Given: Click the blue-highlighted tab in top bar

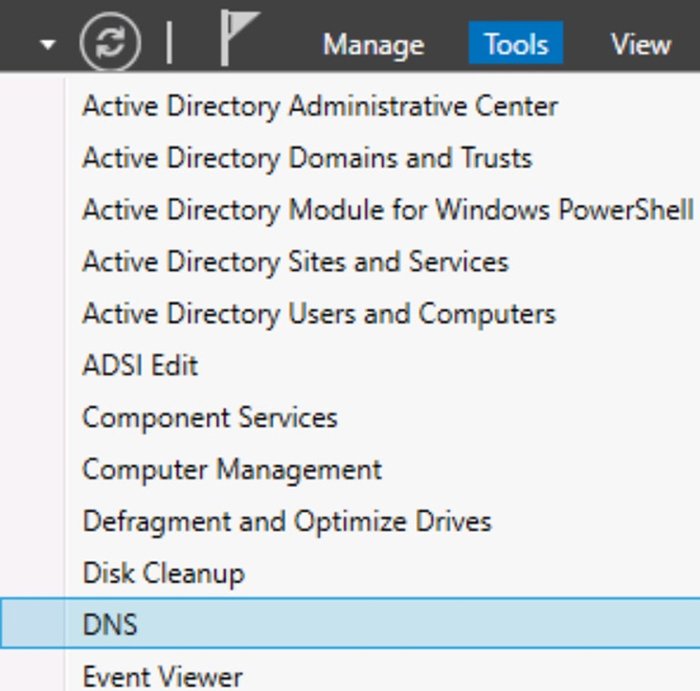Looking at the screenshot, I should pyautogui.click(x=515, y=45).
